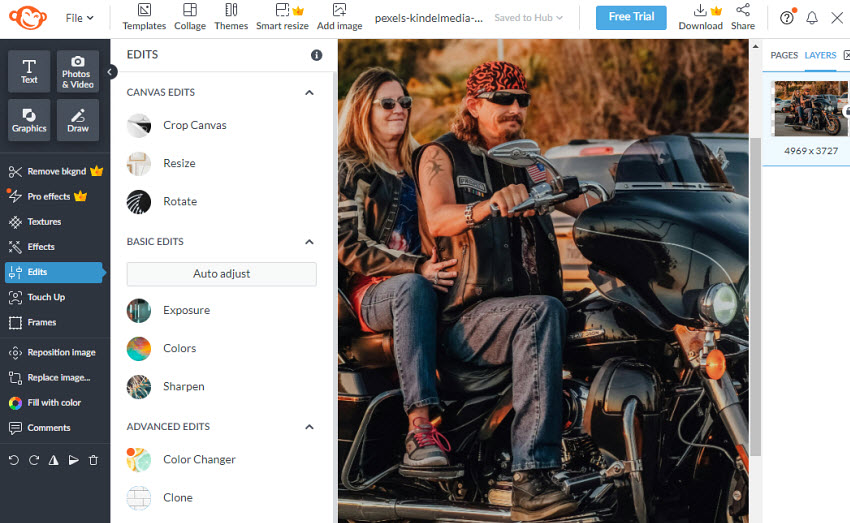850x523 pixels.
Task: Click Reposition image
Action: coord(52,352)
